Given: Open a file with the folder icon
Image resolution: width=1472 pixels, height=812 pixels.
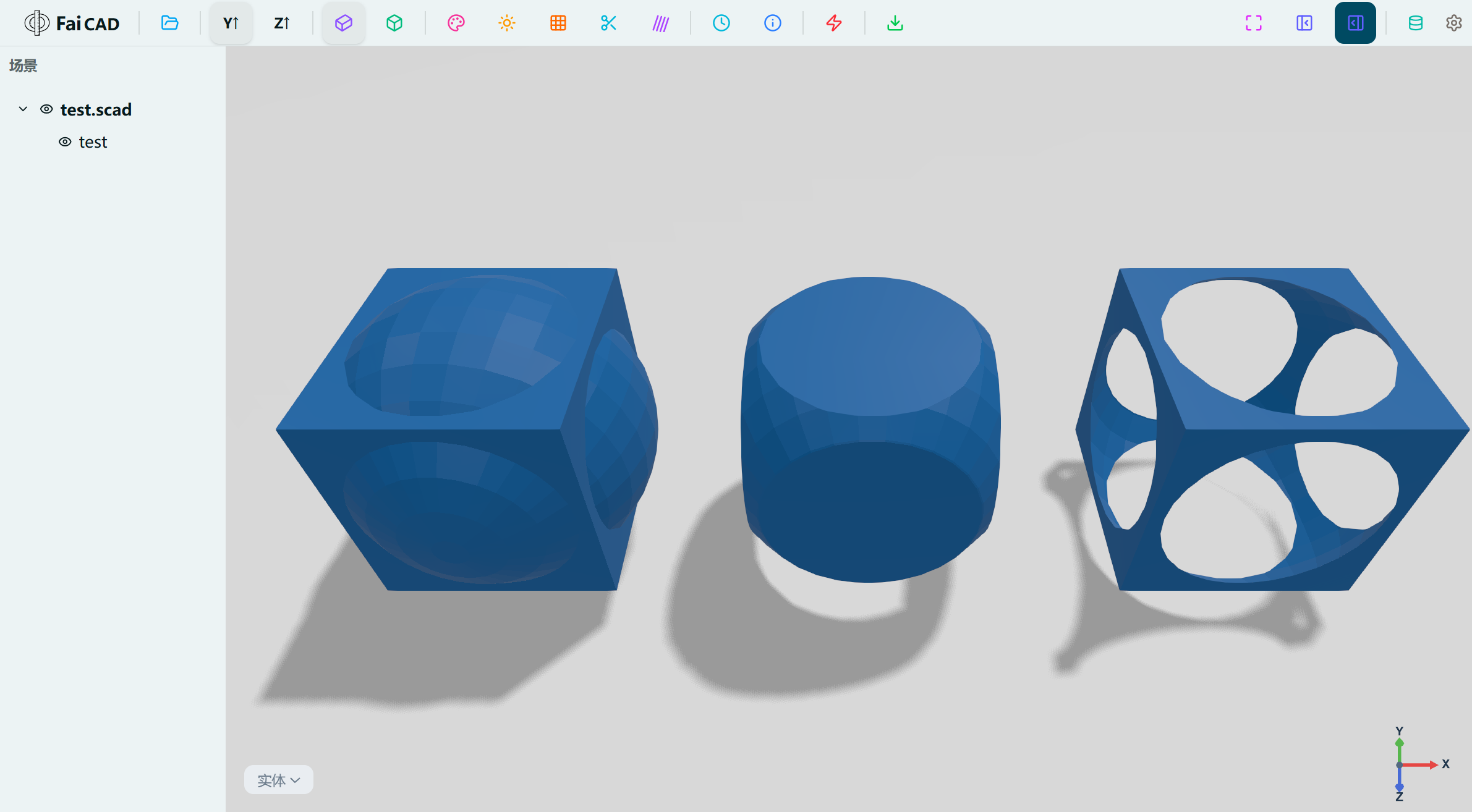Looking at the screenshot, I should (169, 23).
